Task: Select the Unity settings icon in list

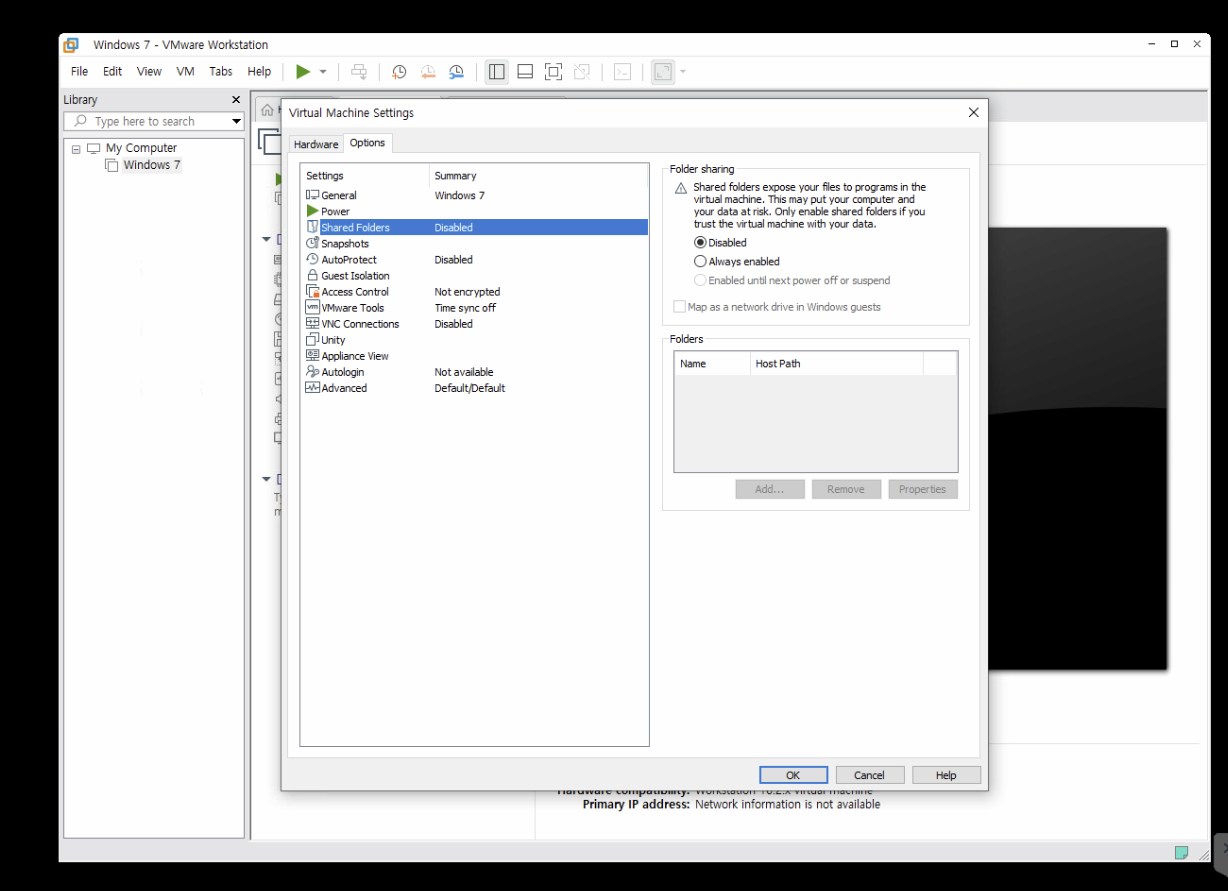Action: [312, 339]
